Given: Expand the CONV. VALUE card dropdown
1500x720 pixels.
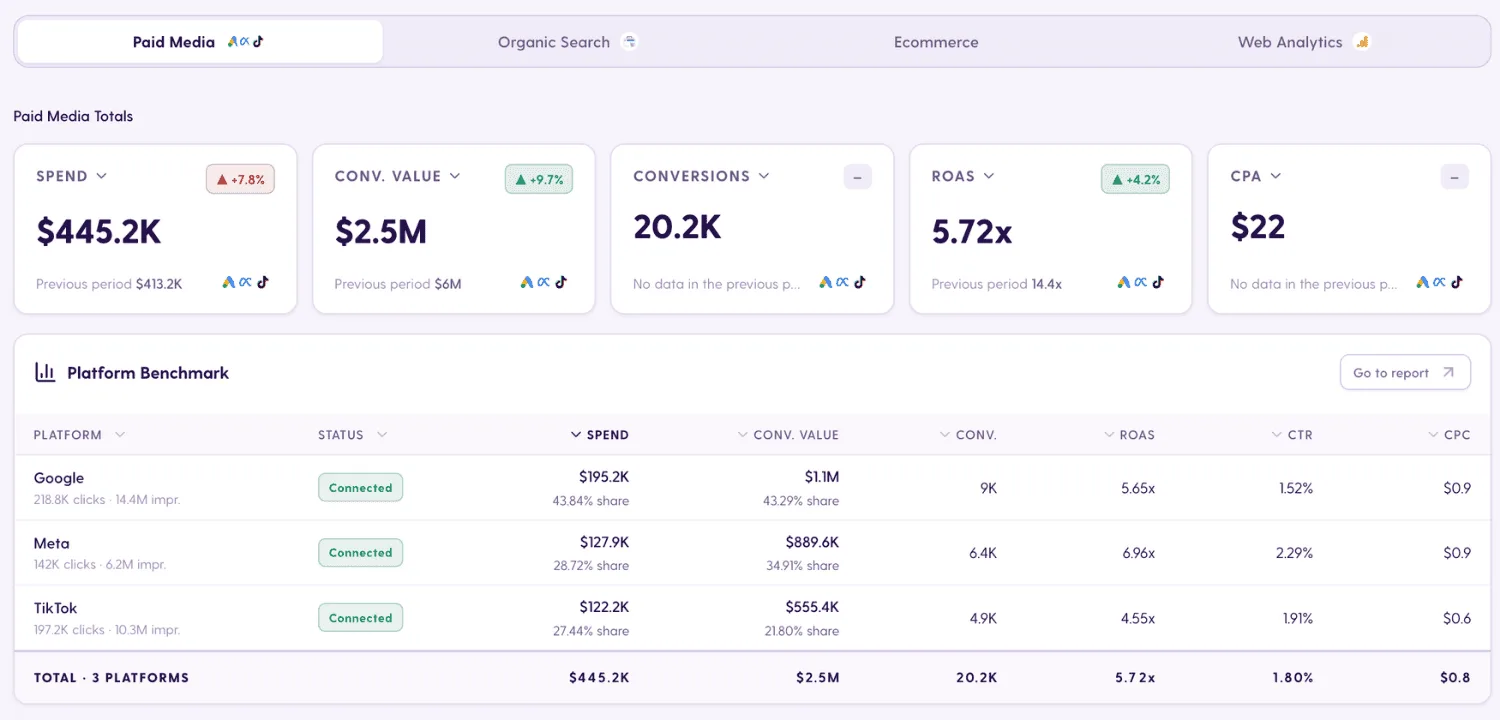Looking at the screenshot, I should [x=455, y=176].
